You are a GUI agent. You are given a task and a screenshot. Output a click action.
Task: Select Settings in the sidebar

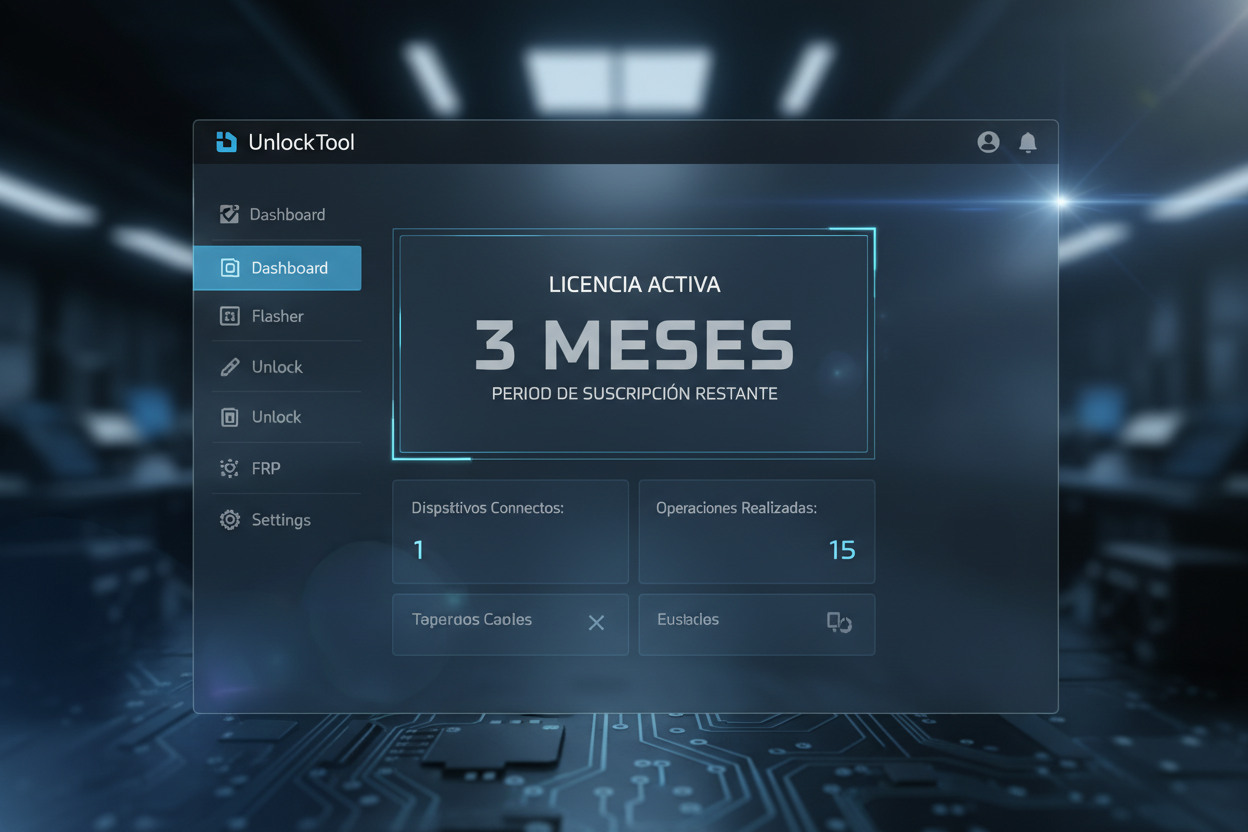(x=281, y=519)
